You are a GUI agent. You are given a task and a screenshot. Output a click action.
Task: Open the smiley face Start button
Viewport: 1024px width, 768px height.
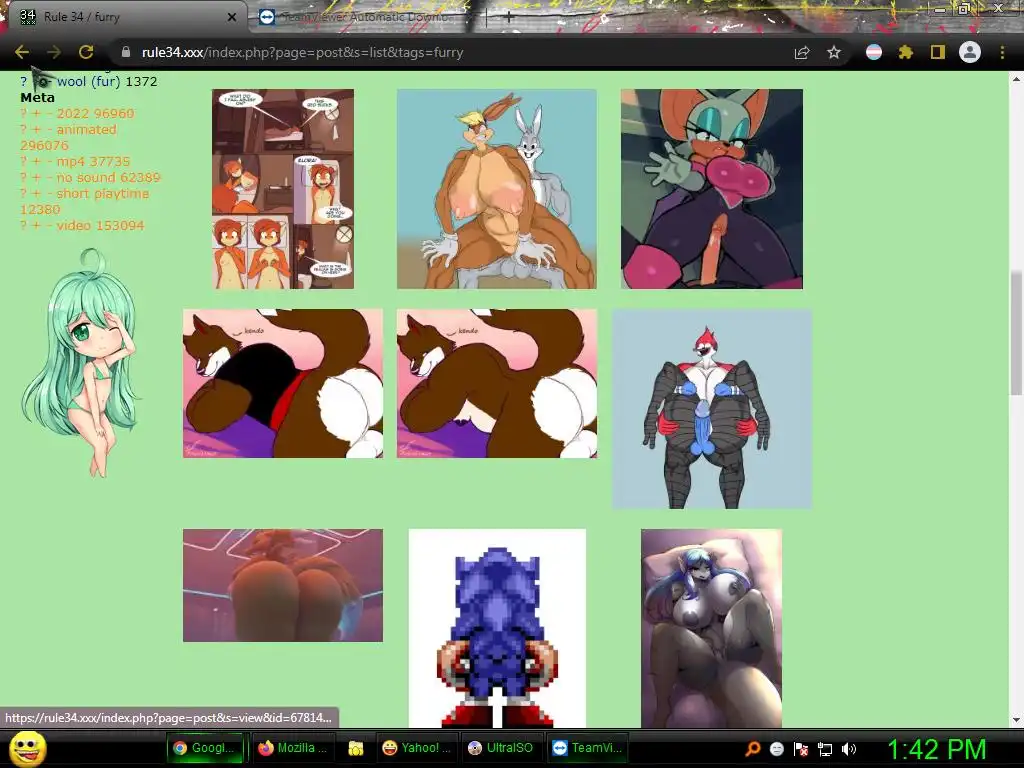pos(27,748)
